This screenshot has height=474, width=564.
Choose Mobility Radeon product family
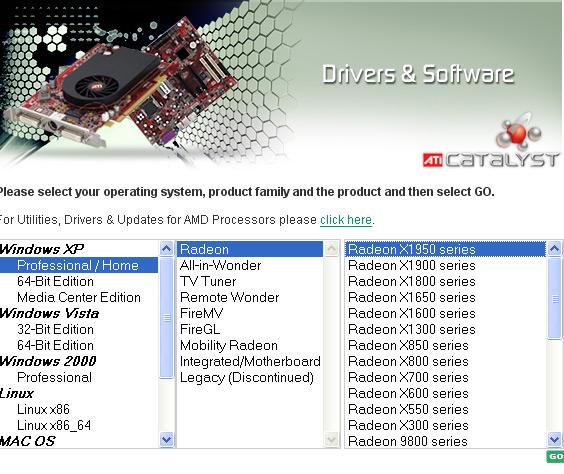coord(229,345)
